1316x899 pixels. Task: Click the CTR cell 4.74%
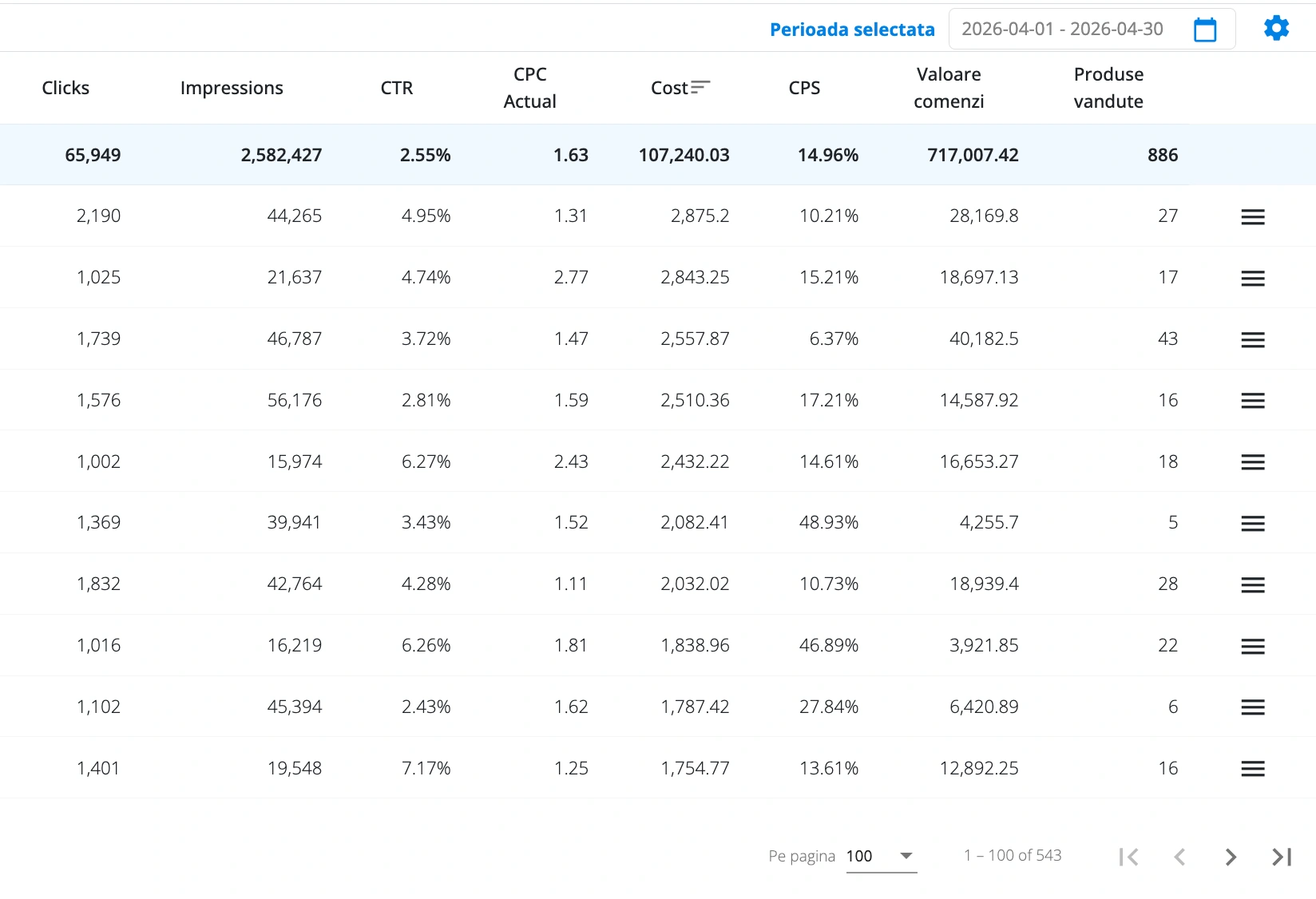[x=426, y=277]
